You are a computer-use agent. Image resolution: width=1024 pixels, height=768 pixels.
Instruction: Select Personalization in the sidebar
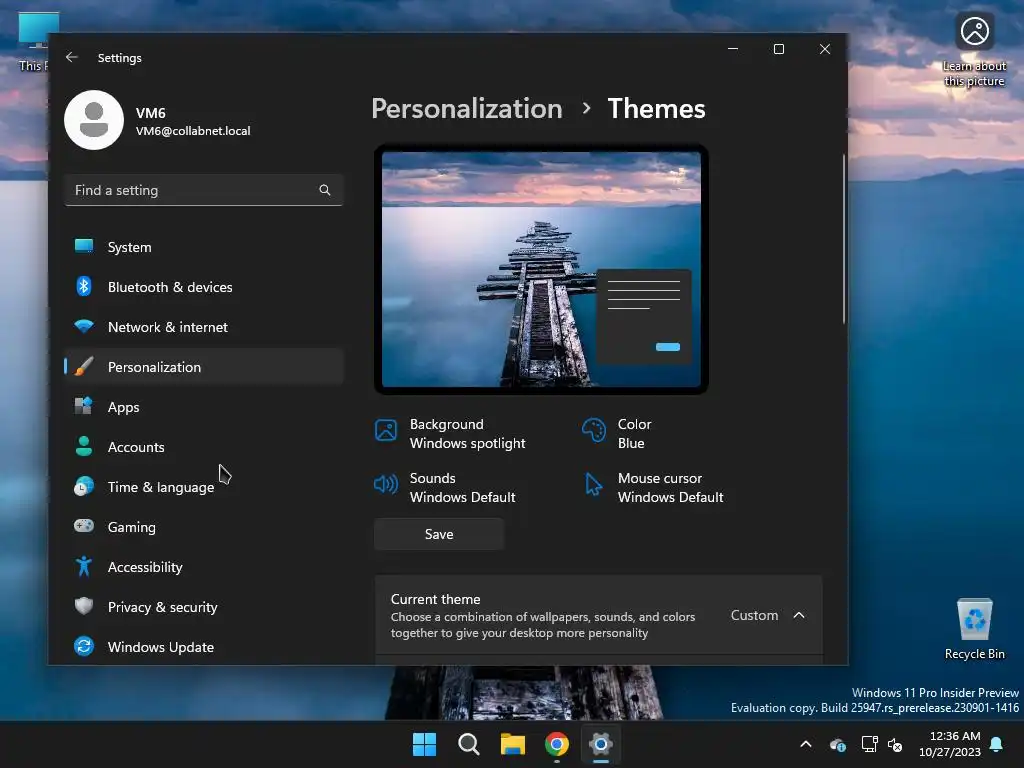click(x=204, y=366)
